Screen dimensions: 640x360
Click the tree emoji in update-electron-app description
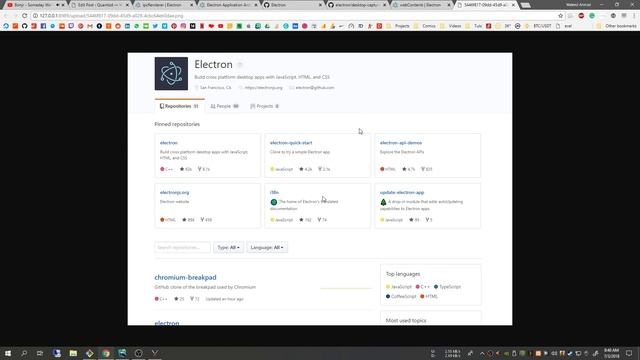pos(383,202)
